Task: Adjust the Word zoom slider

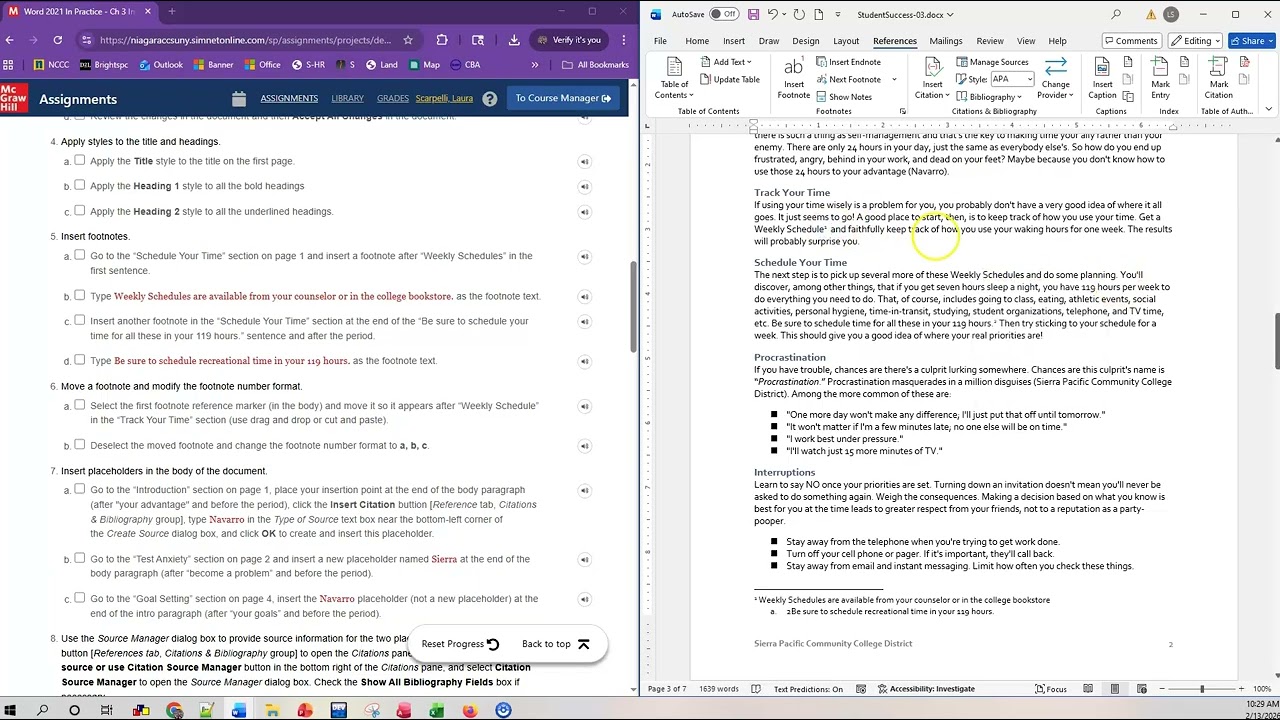Action: 1202,689
